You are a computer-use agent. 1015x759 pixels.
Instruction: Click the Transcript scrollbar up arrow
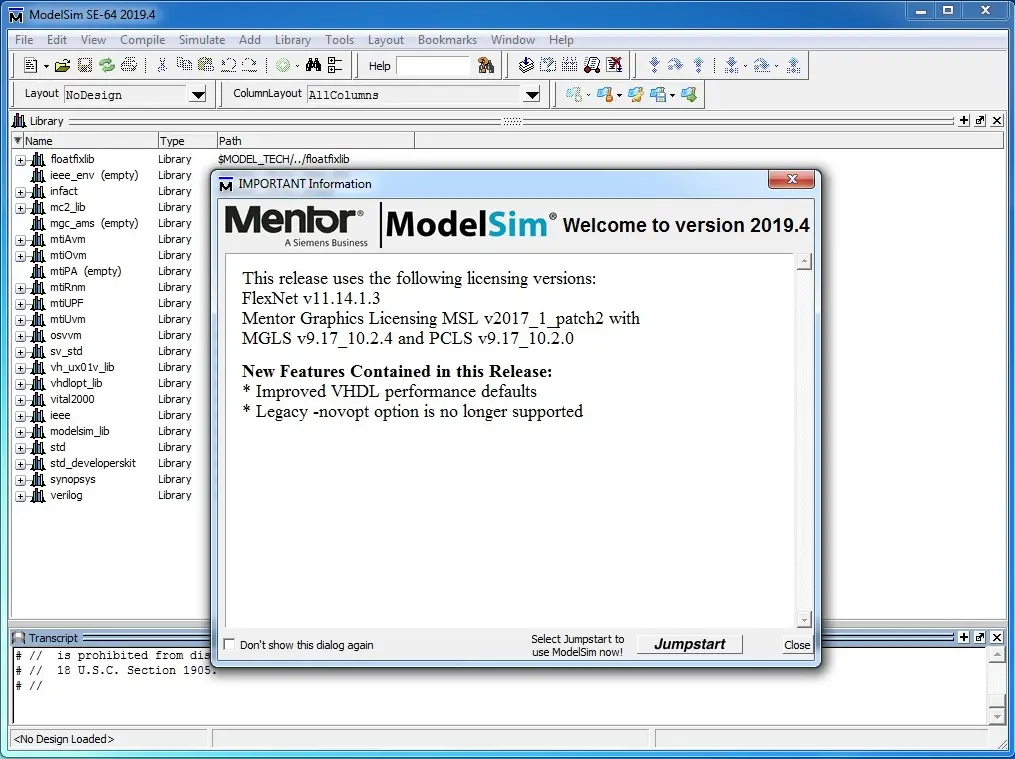[997, 654]
